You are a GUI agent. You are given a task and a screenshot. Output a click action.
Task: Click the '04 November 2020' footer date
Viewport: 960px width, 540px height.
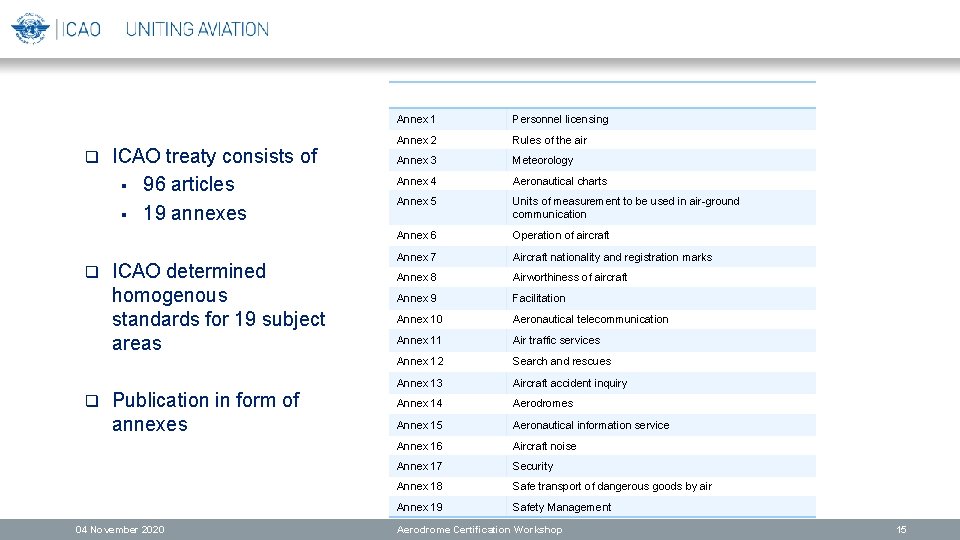(120, 530)
